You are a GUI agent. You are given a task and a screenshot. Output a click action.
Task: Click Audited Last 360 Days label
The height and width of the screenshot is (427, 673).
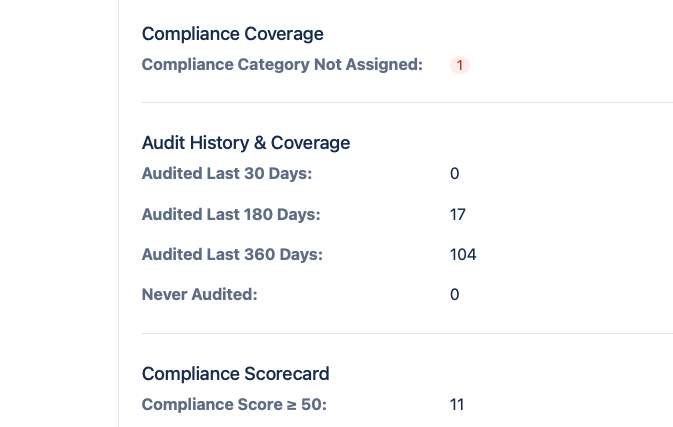232,254
